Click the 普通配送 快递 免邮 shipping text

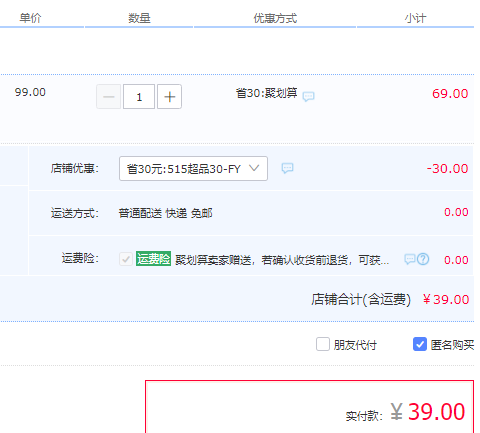point(165,213)
